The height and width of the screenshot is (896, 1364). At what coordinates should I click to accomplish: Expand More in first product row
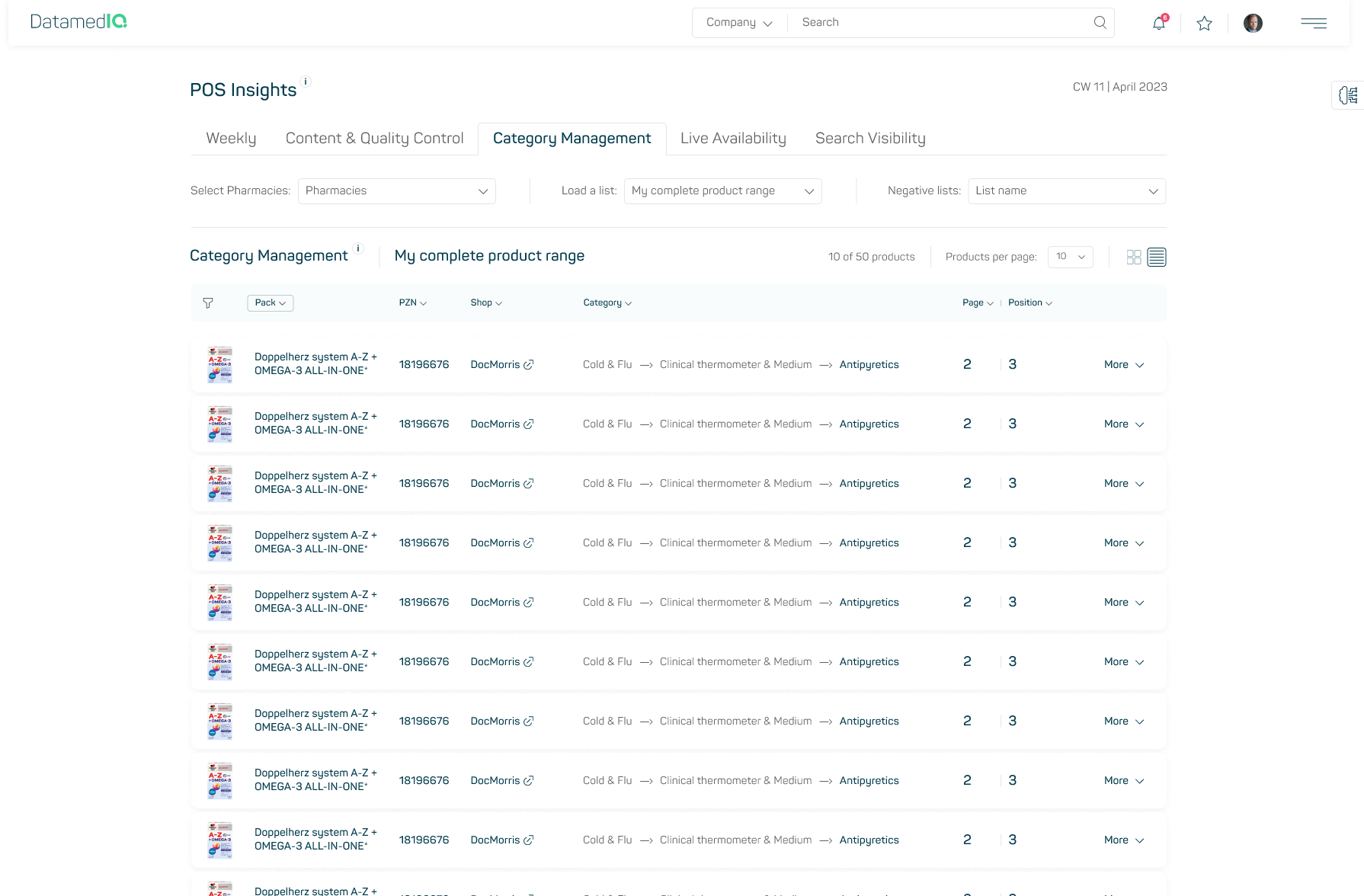point(1124,365)
